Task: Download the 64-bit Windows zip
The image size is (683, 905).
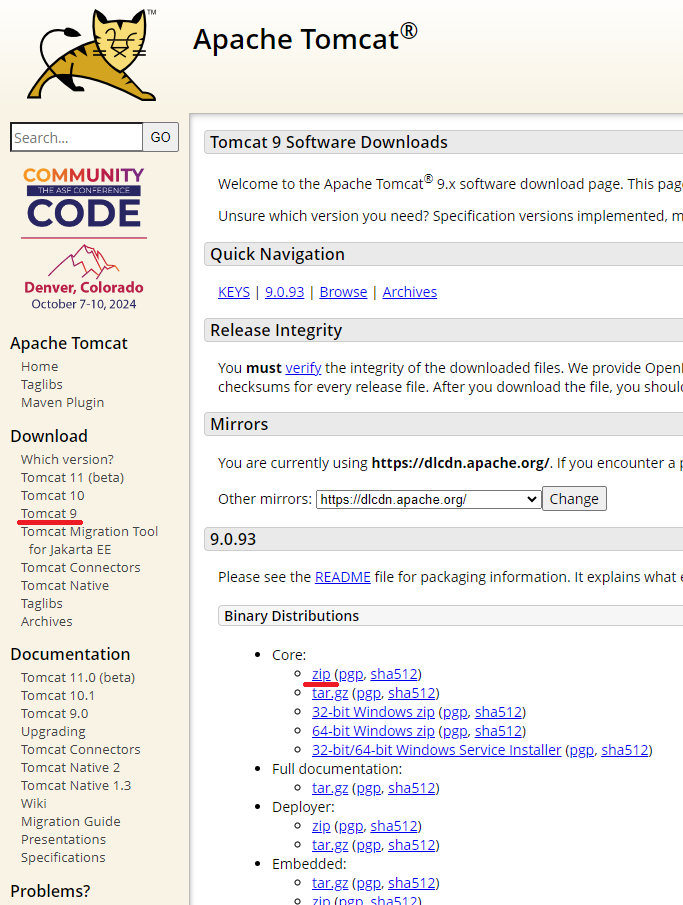Action: point(374,731)
